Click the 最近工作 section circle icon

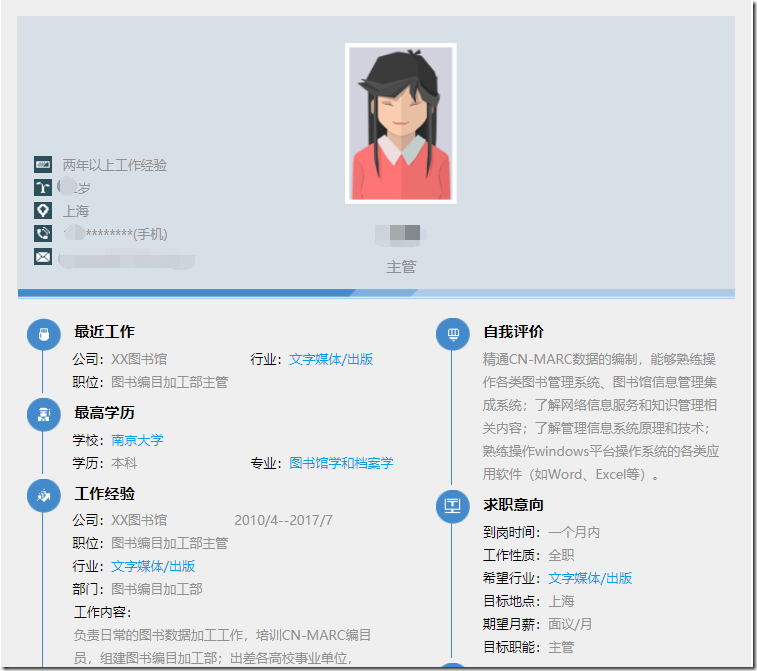tap(44, 334)
